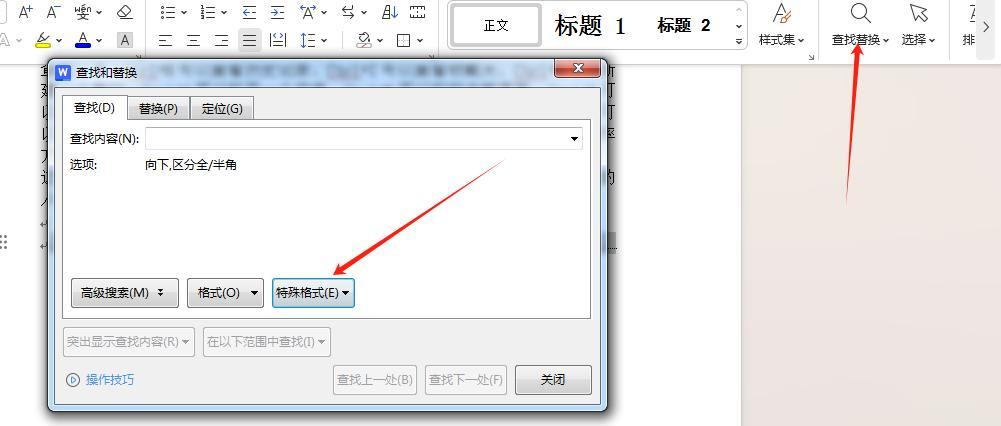1001x426 pixels.
Task: Open the 特殊格式(E) menu button
Action: (313, 293)
